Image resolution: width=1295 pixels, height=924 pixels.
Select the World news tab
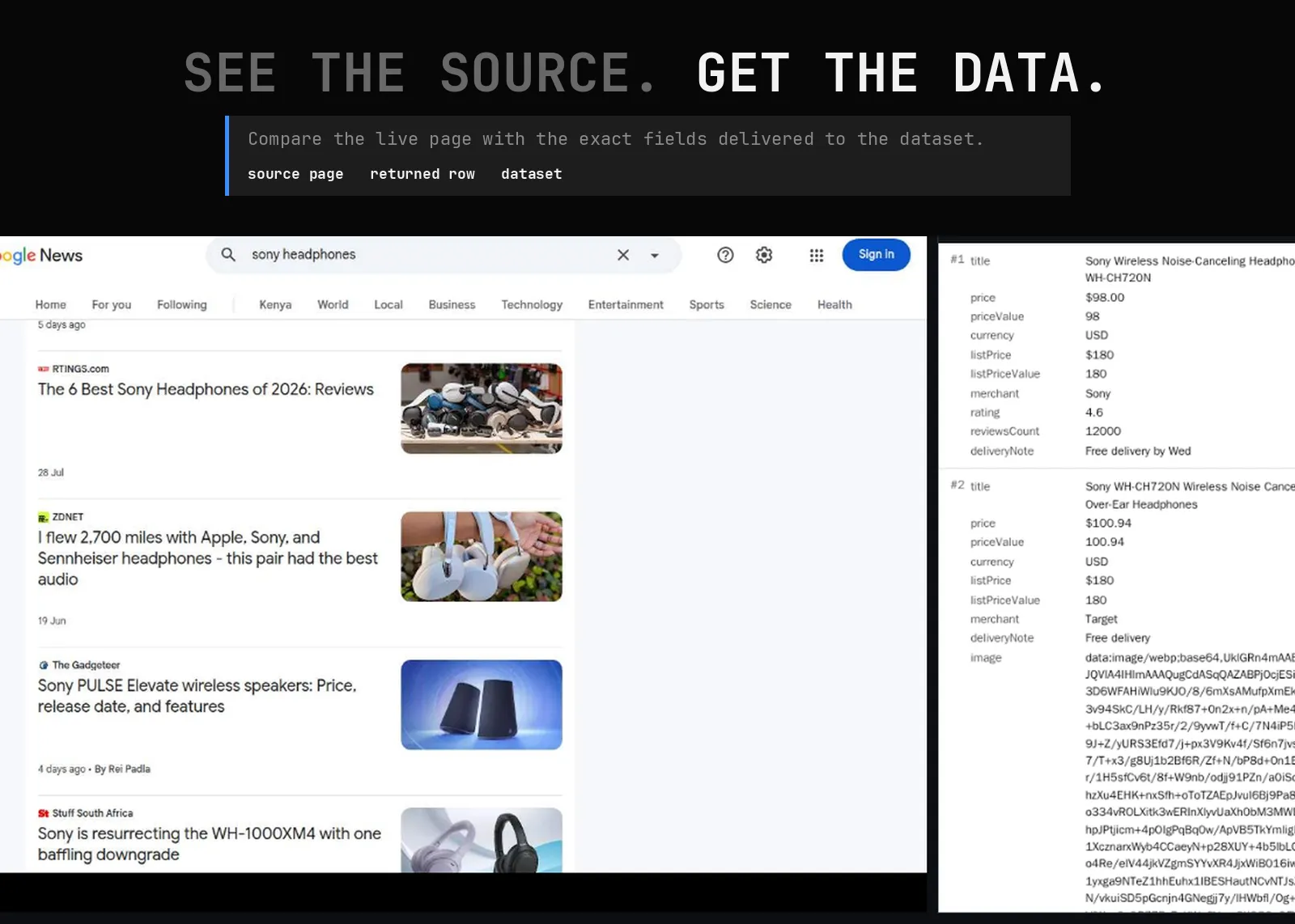coord(333,305)
